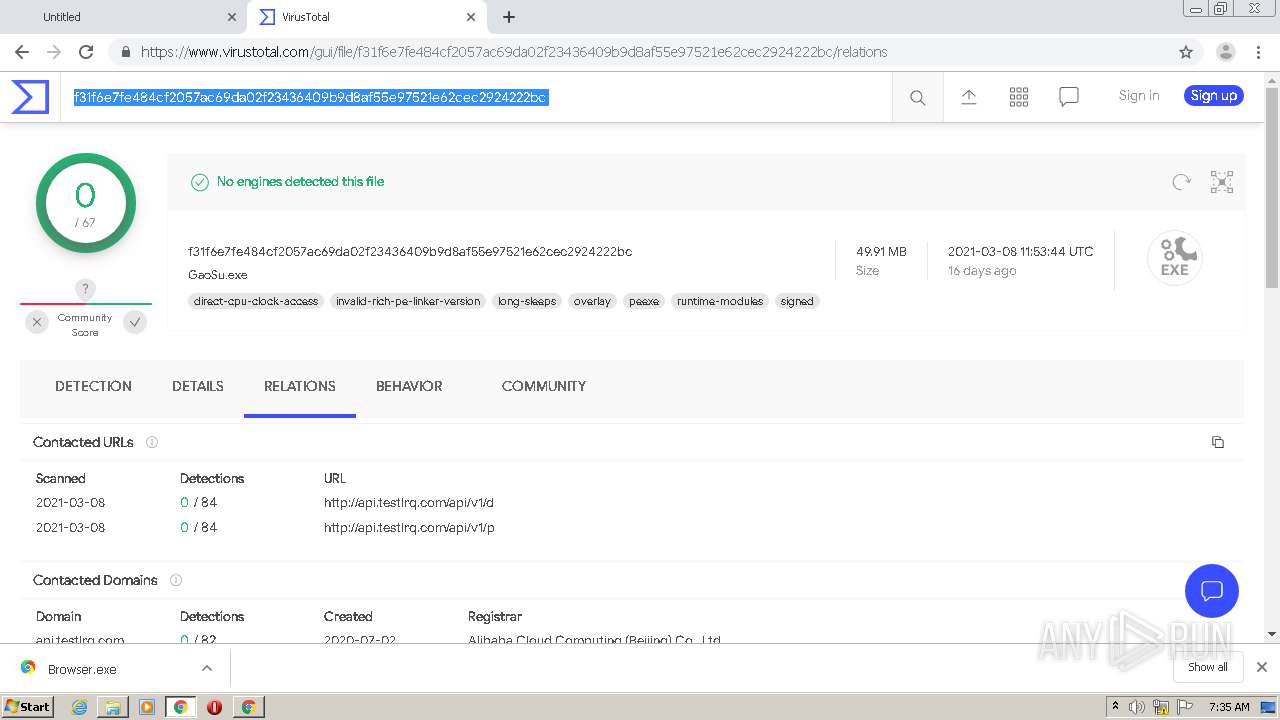1280x720 pixels.
Task: Open Opera icon in taskbar
Action: (214, 707)
